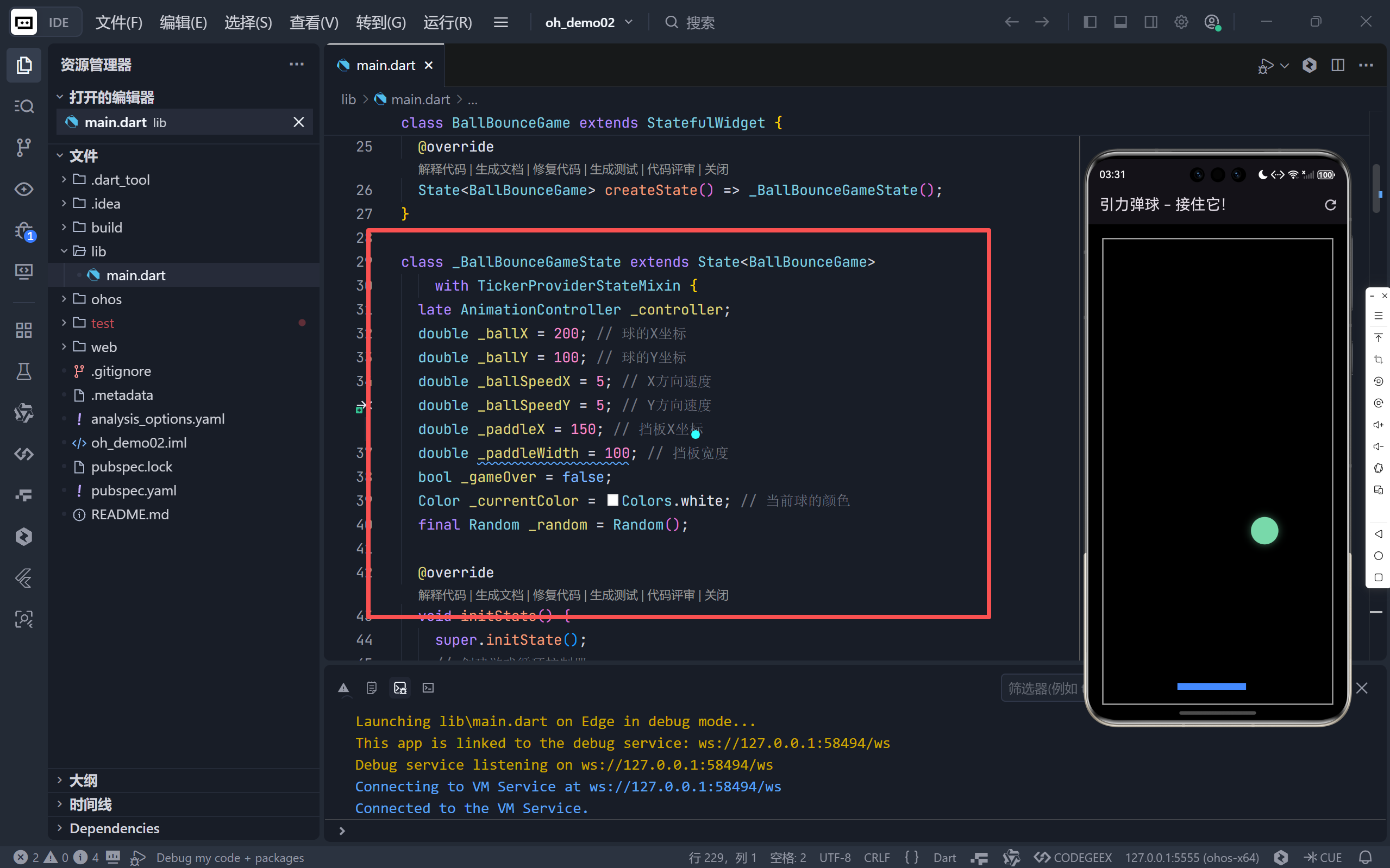Open the 运行(R) menu
Screen dimensions: 1390x868
click(447, 22)
